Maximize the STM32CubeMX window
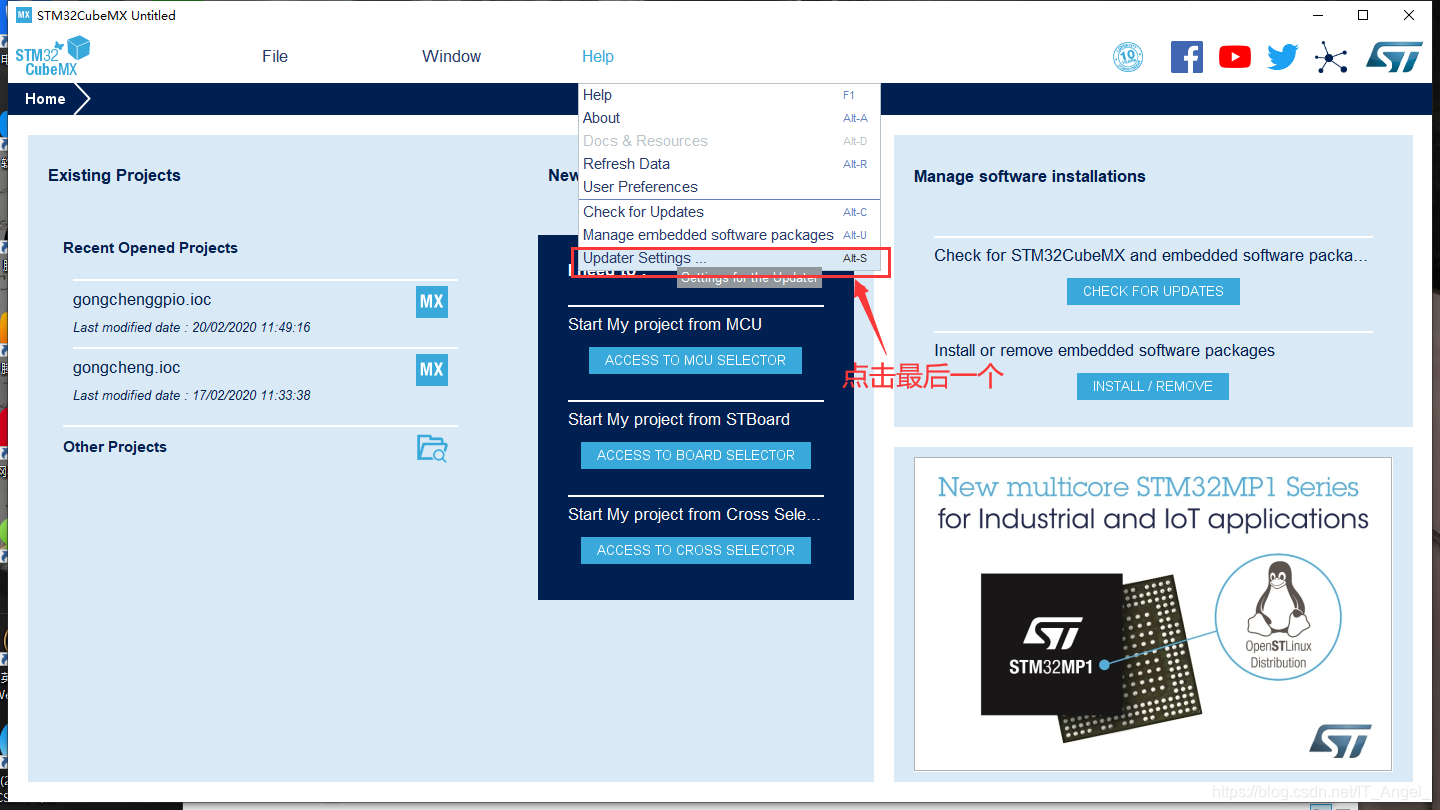Screen dimensions: 1440x810 tap(1362, 15)
